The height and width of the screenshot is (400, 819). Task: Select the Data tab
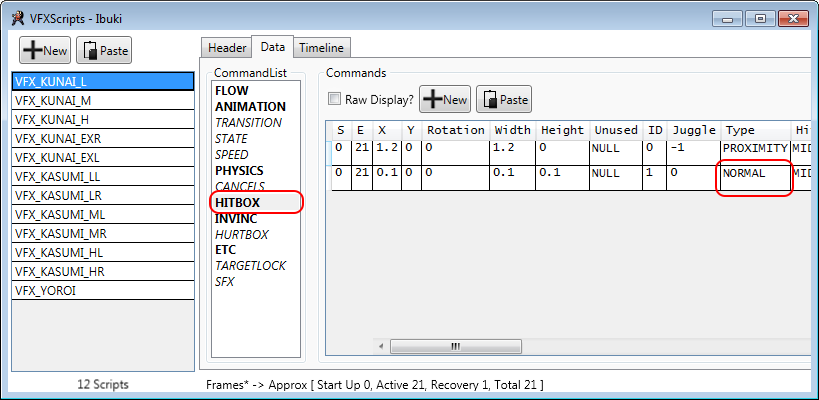[272, 47]
